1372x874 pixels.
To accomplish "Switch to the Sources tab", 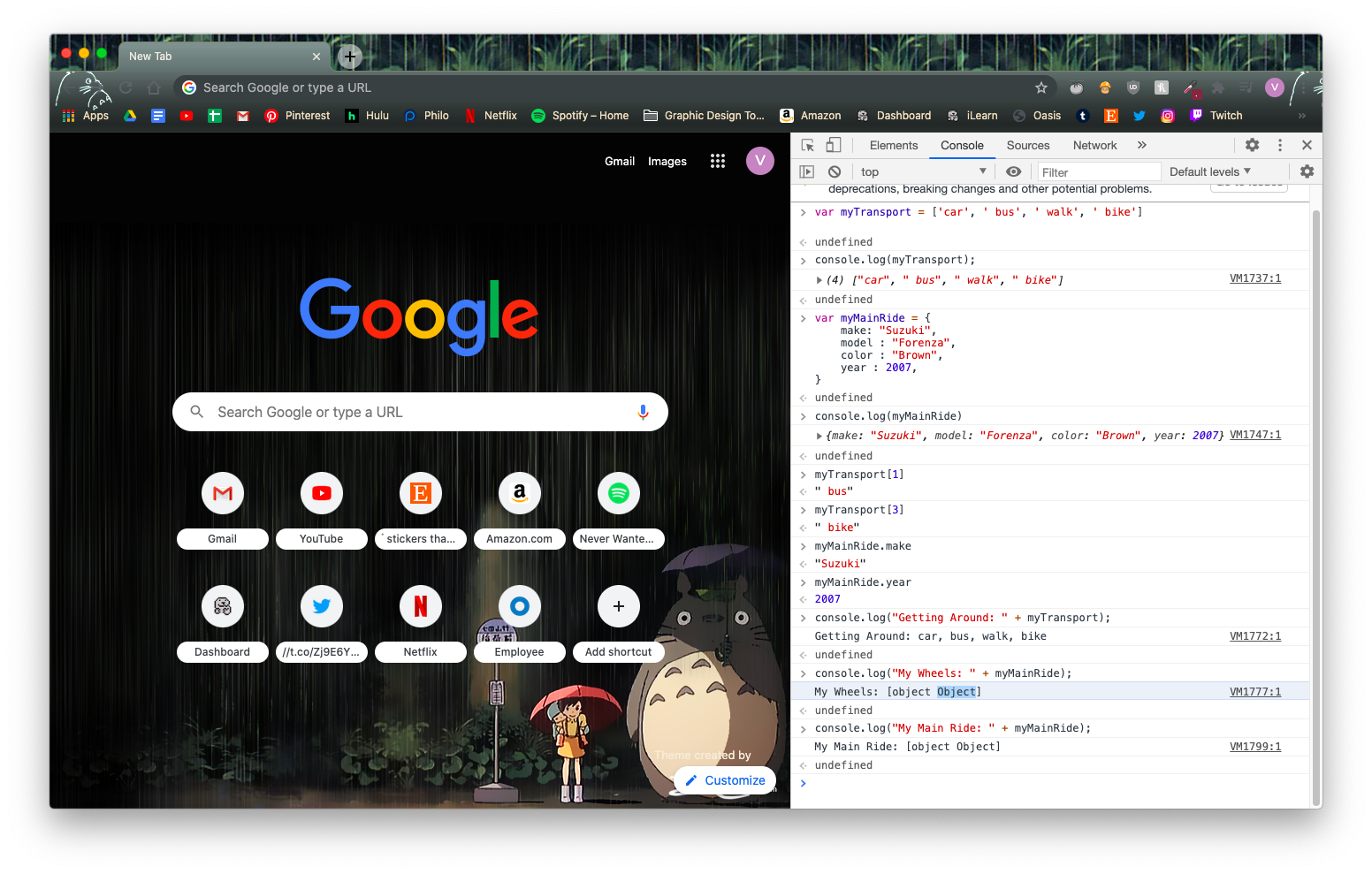I will click(x=1027, y=144).
